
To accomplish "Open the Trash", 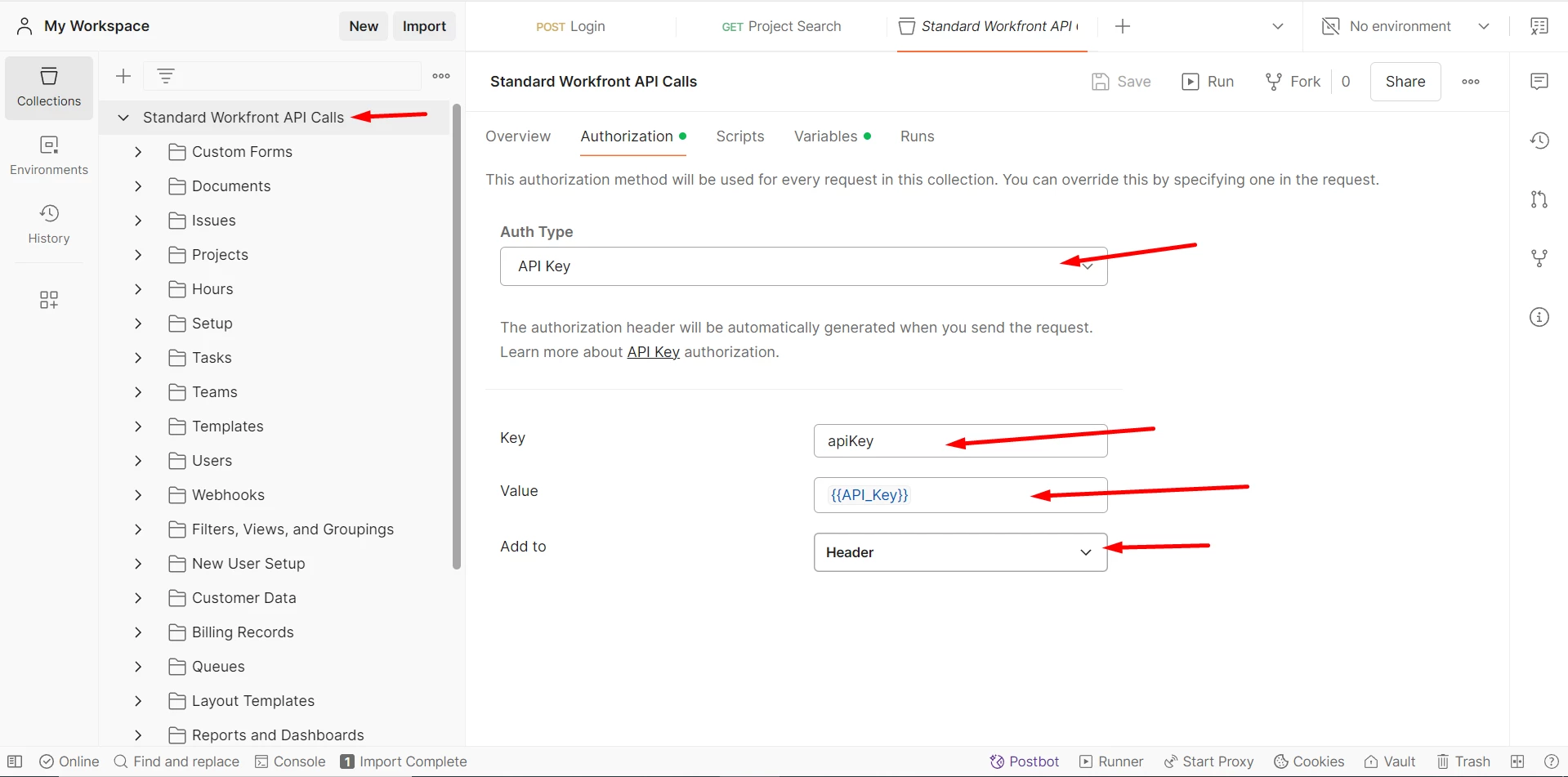I will tap(1463, 761).
